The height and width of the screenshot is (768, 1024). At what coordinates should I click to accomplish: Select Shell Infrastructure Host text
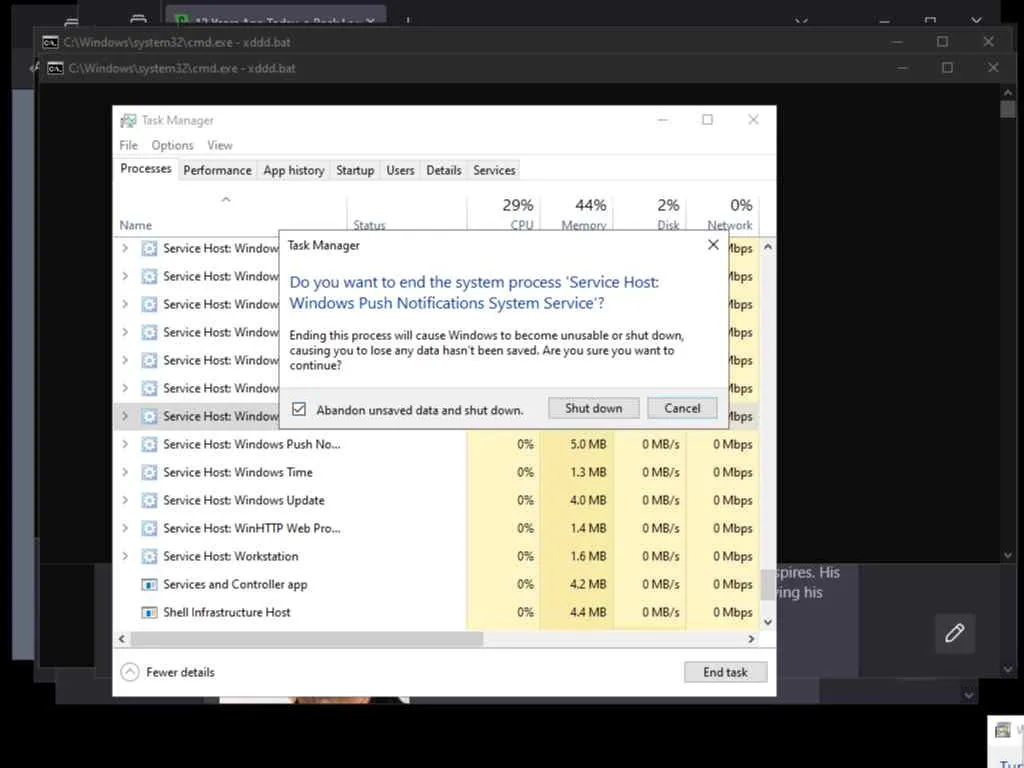pyautogui.click(x=227, y=613)
